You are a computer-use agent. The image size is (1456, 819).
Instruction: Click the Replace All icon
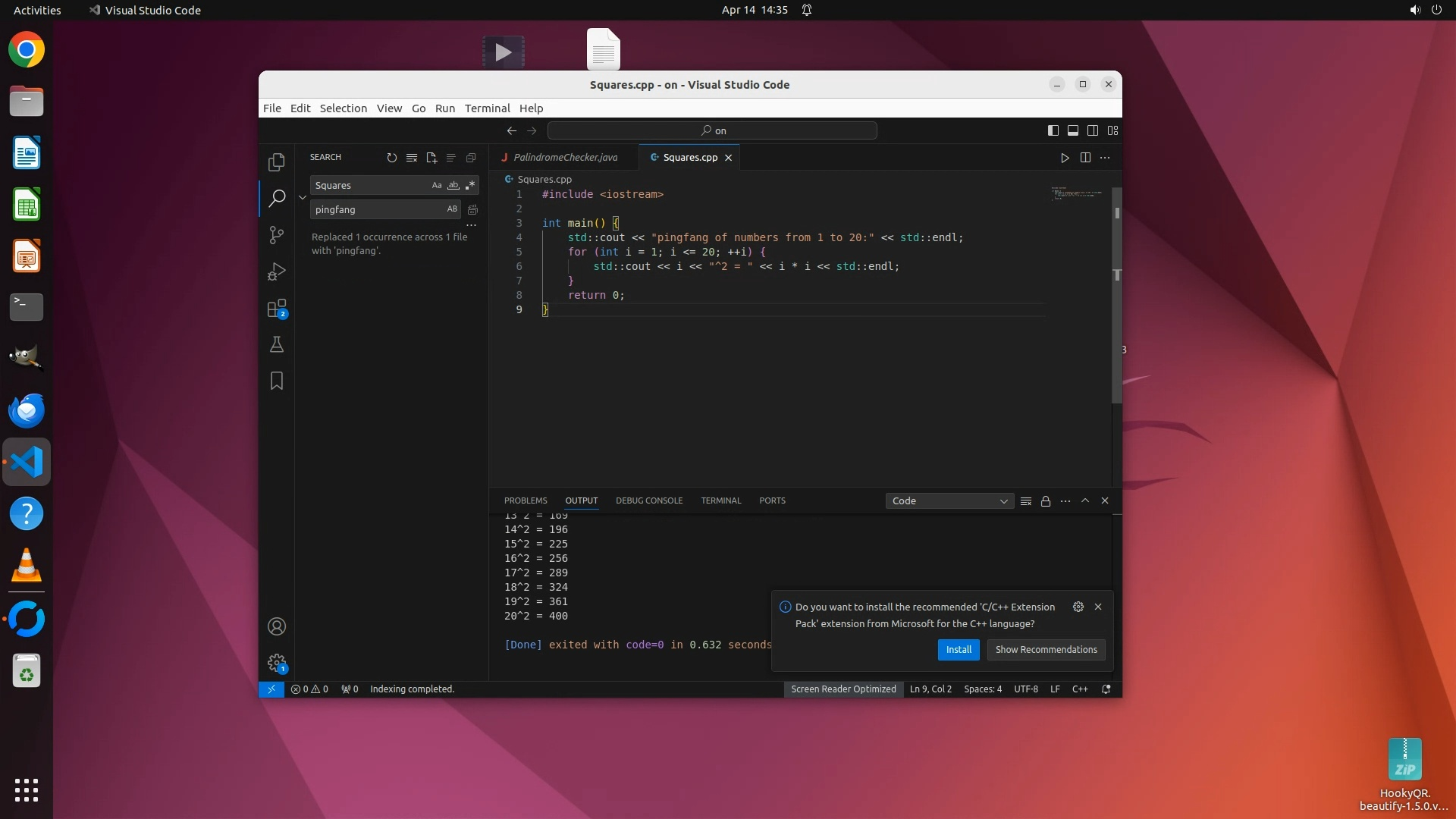pos(472,209)
